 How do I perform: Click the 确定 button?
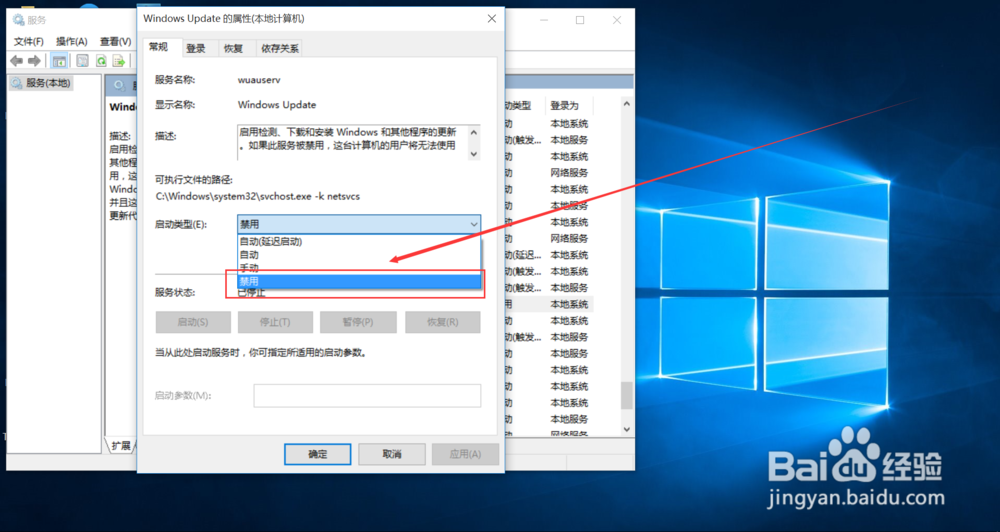[318, 454]
